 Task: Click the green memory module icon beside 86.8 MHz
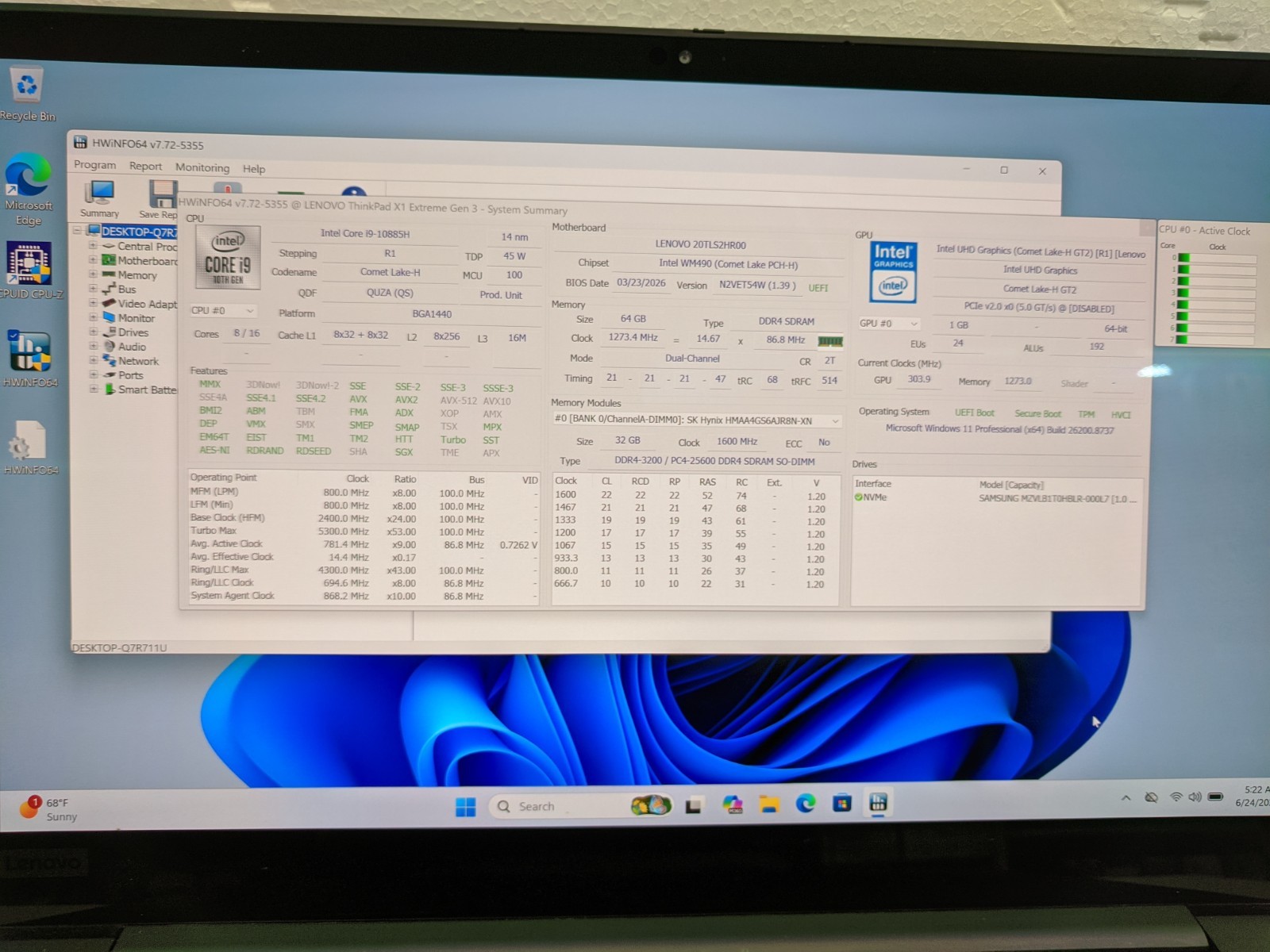point(829,341)
